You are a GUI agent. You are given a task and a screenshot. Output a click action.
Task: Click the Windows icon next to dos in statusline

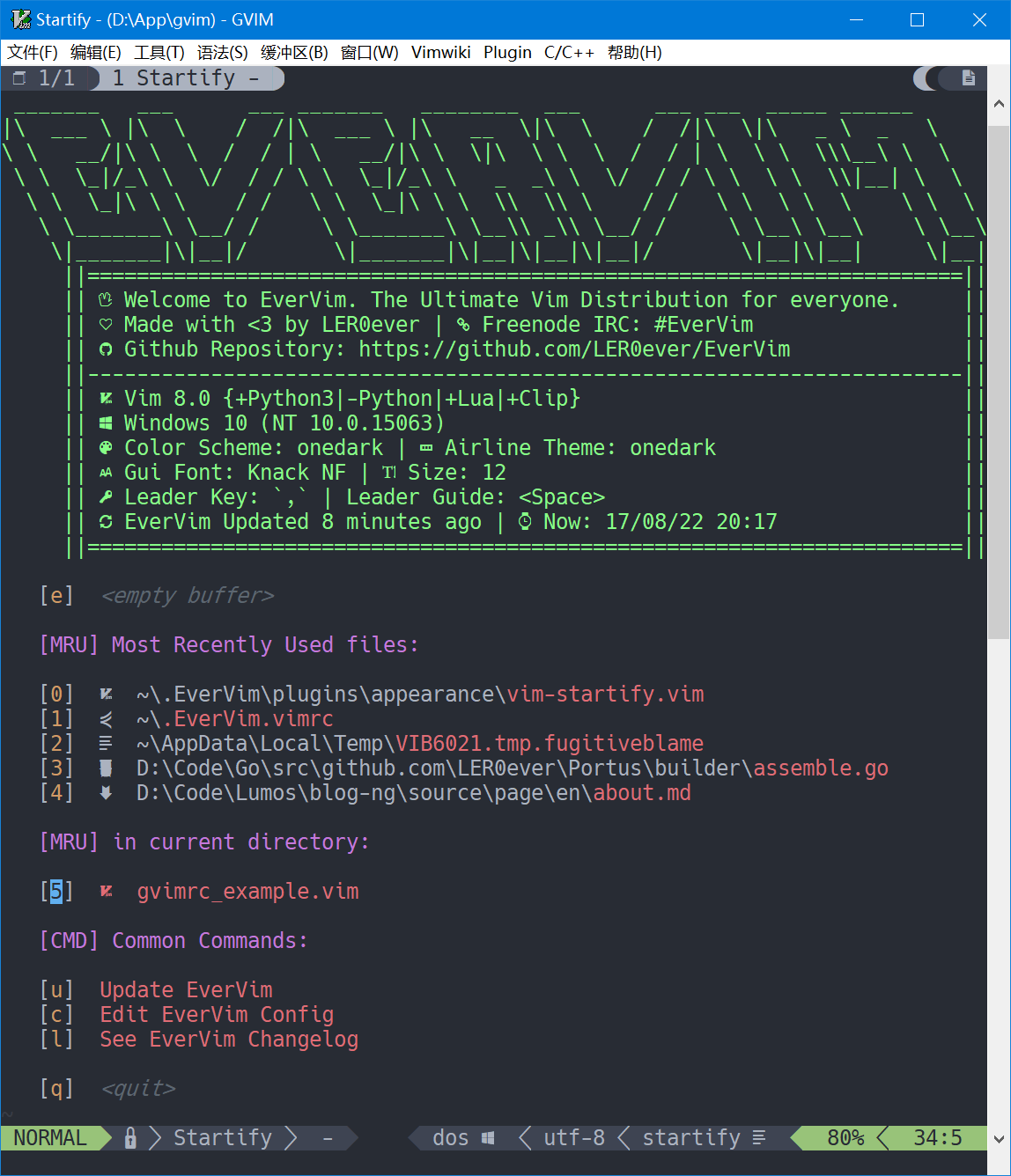coord(486,1137)
